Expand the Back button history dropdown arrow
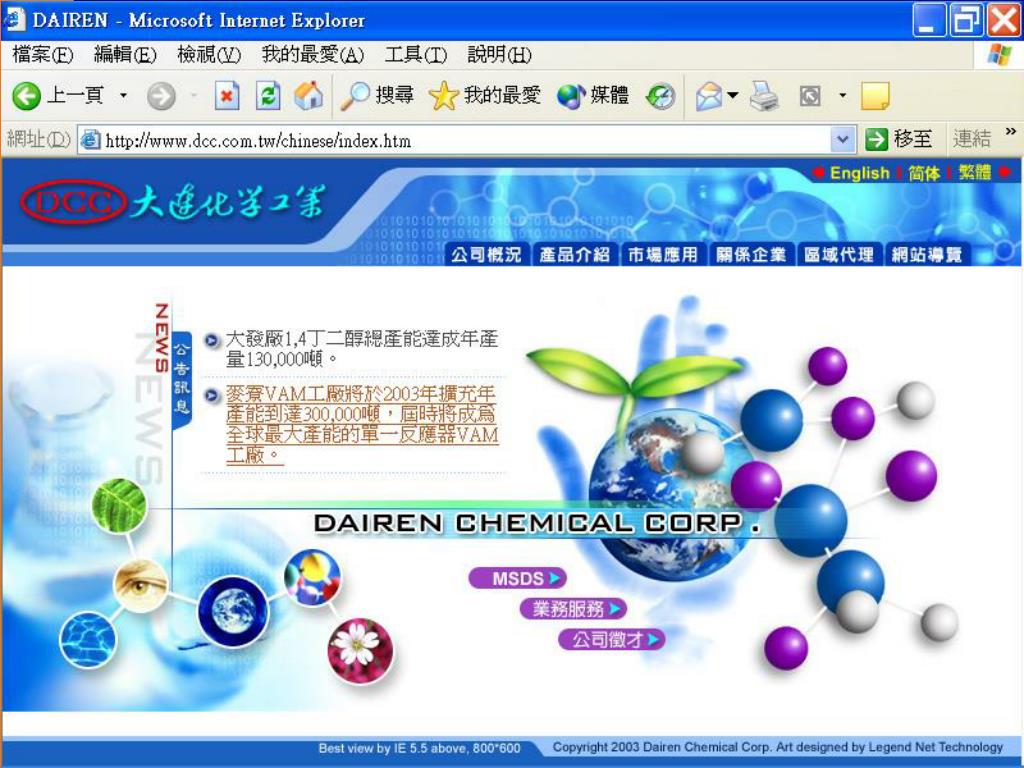 tap(123, 96)
